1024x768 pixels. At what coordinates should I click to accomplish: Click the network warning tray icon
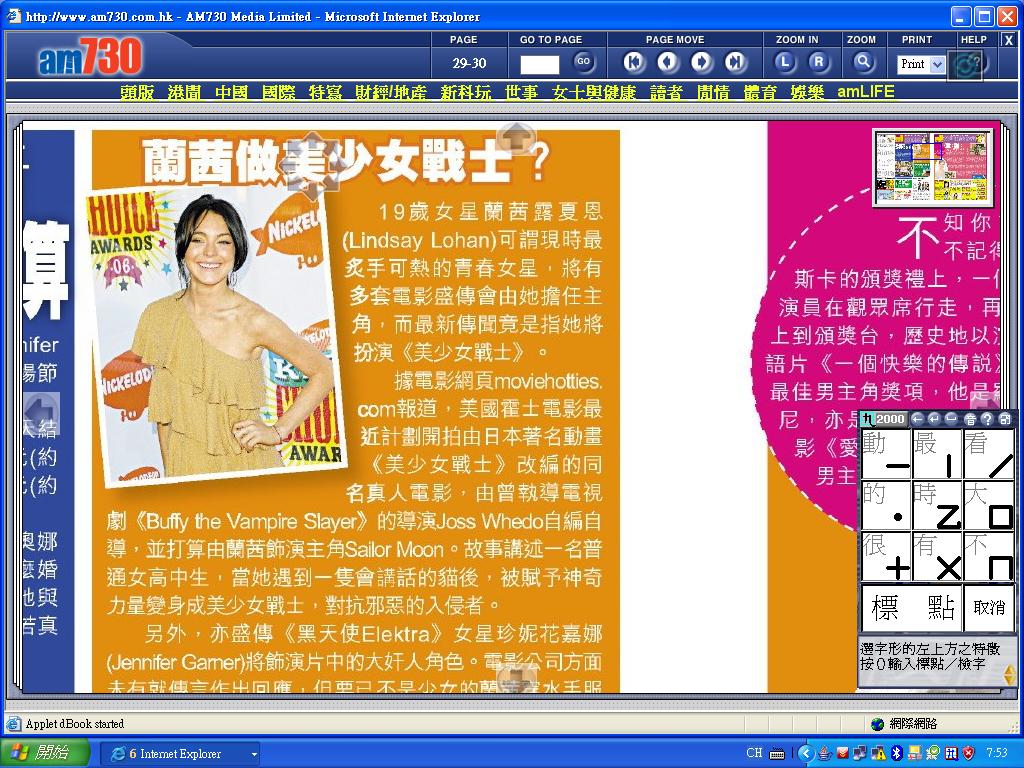(877, 754)
